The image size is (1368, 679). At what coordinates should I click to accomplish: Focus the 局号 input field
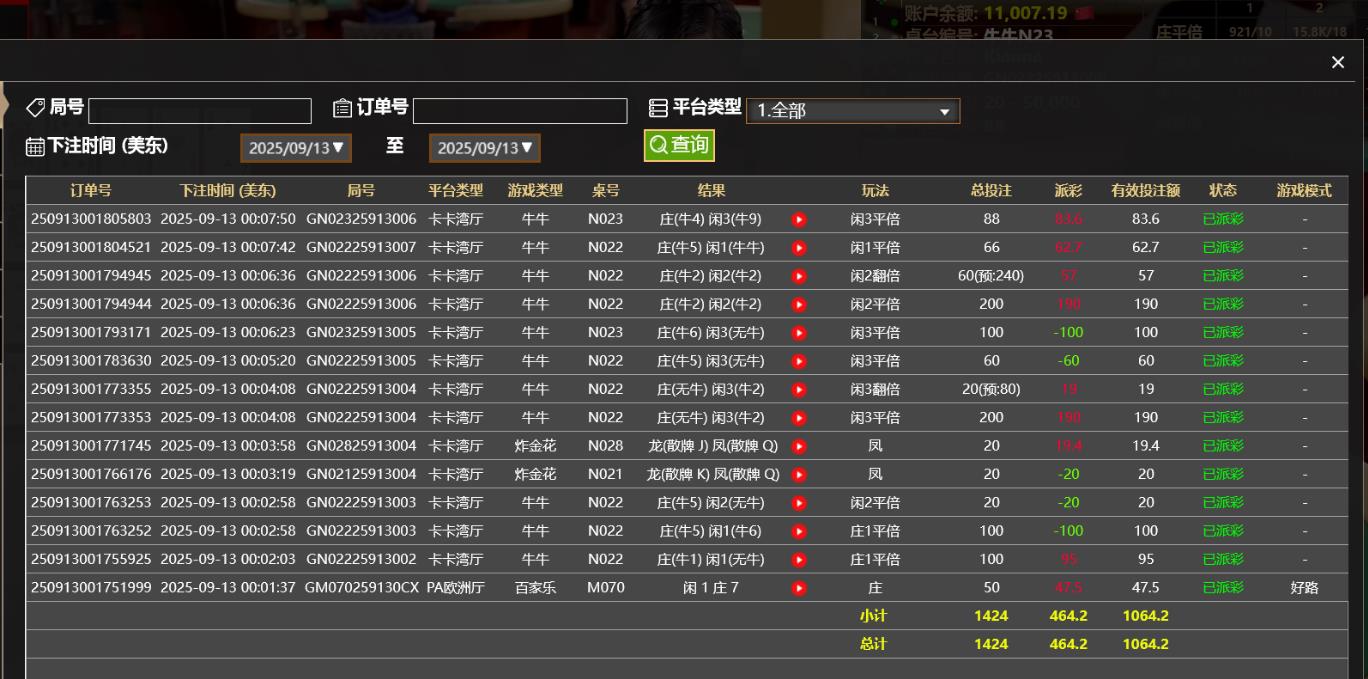(x=200, y=111)
